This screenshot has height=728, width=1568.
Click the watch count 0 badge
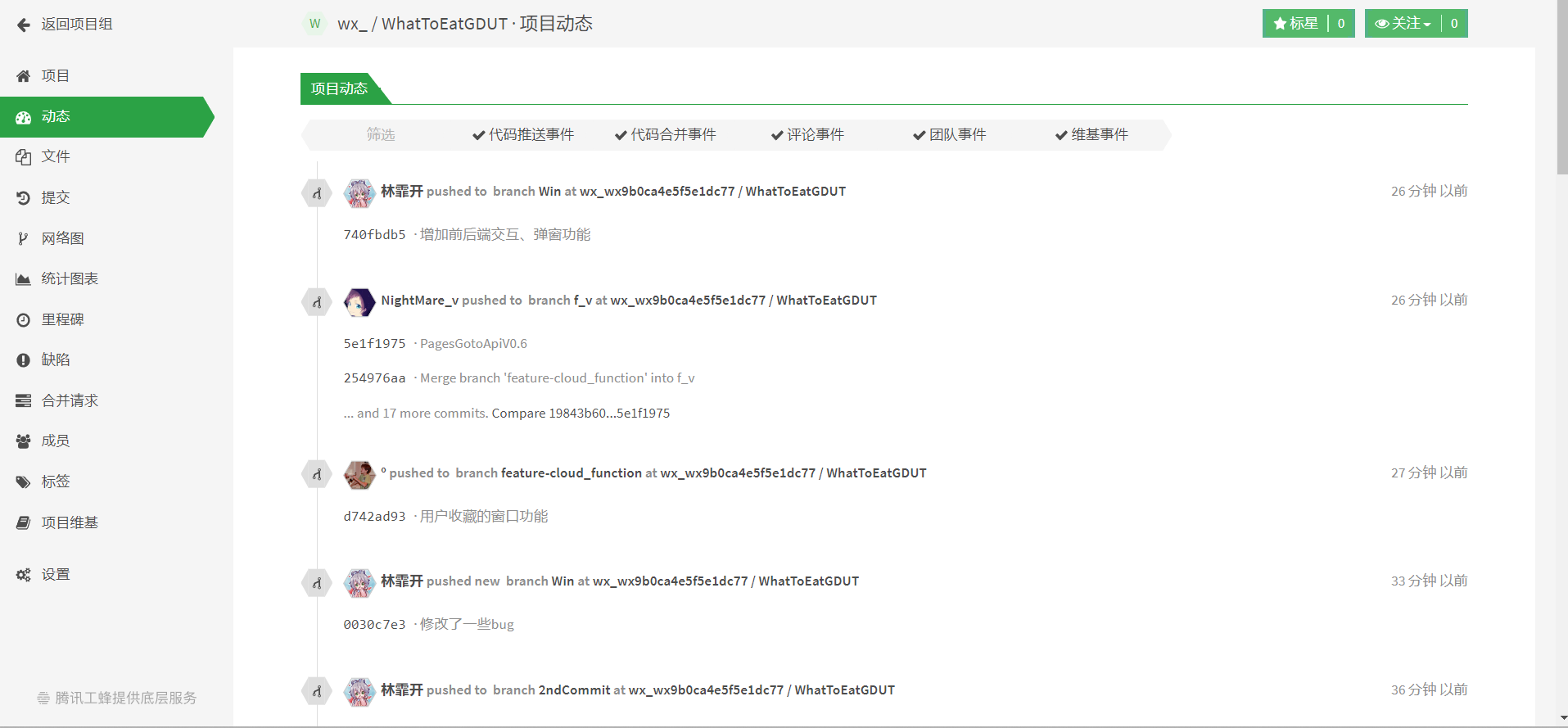[1454, 24]
